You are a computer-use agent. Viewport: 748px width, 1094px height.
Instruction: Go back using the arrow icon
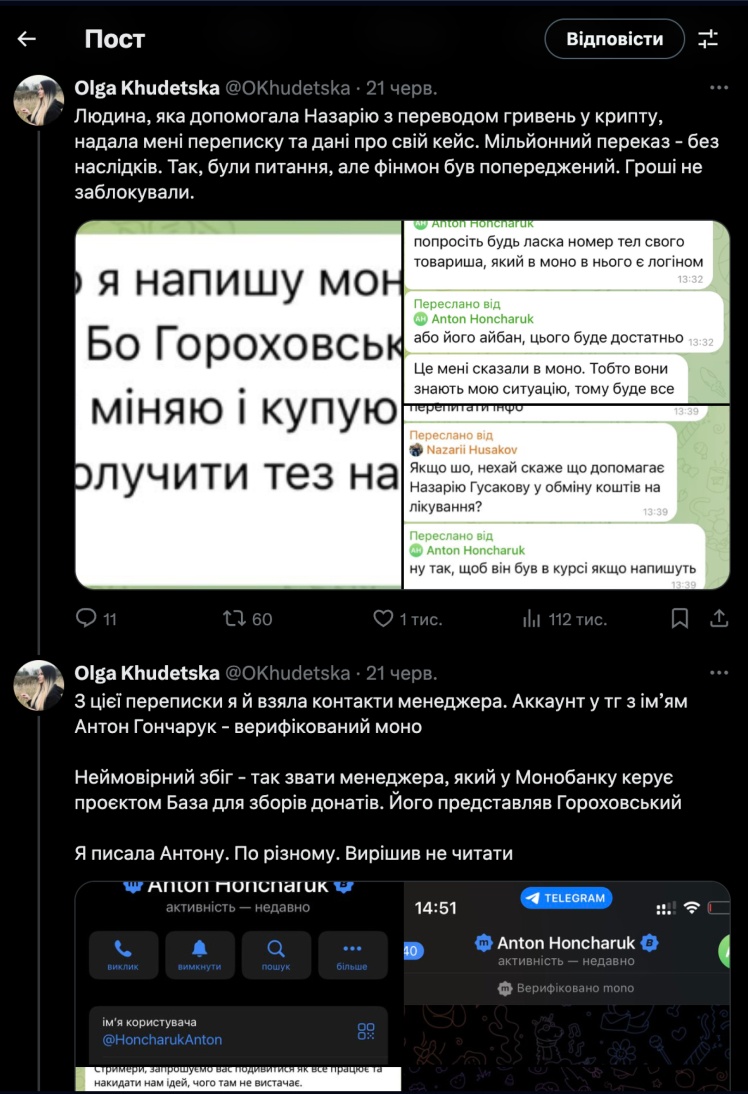27,39
